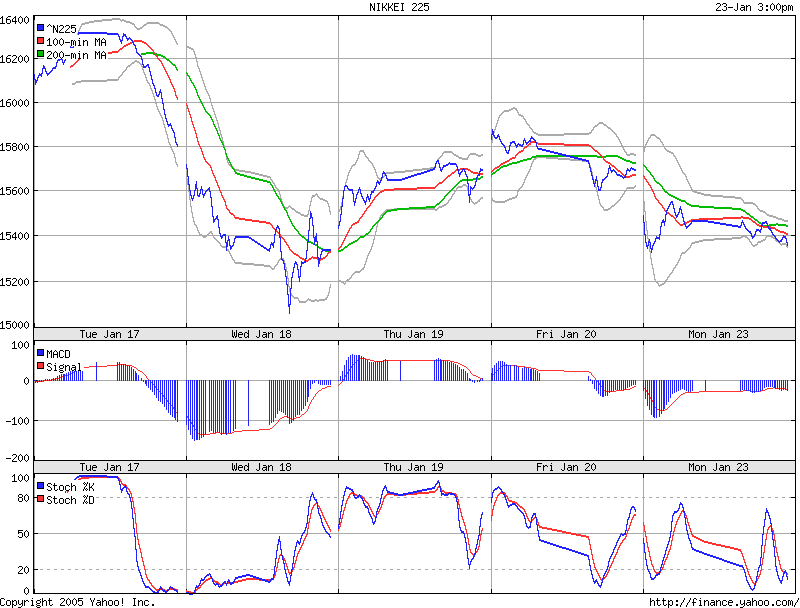Click the 15600 price axis value

[x=15, y=191]
